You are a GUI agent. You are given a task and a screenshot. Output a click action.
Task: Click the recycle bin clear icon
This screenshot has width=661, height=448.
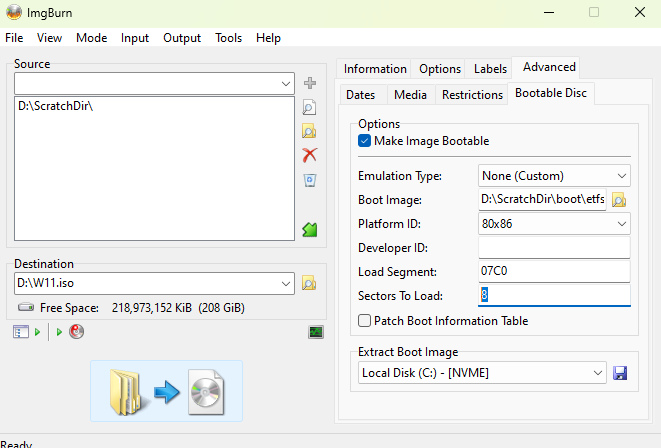[x=310, y=180]
